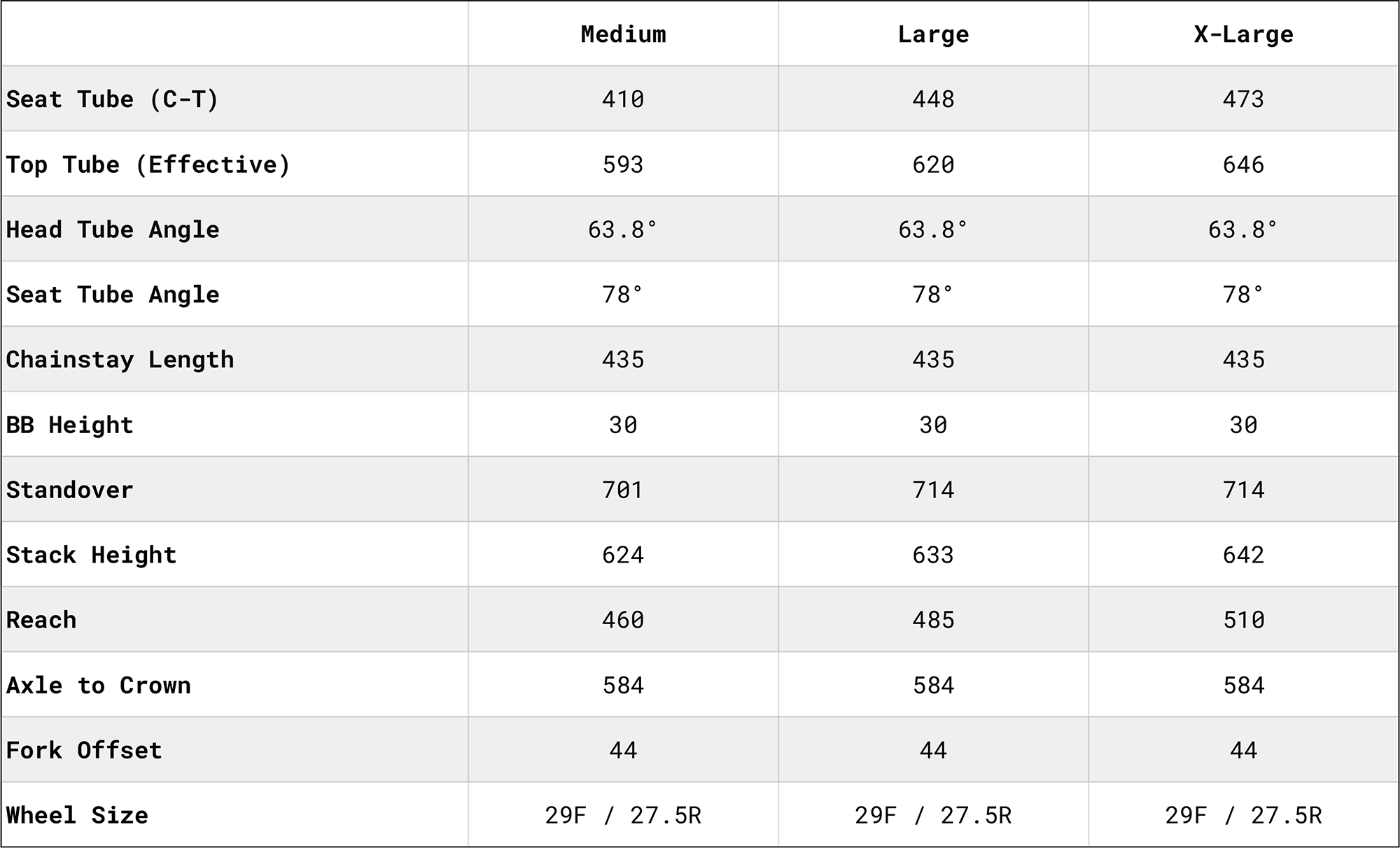The image size is (1400, 848).
Task: Select the Chainstay Length row label
Action: pos(120,360)
